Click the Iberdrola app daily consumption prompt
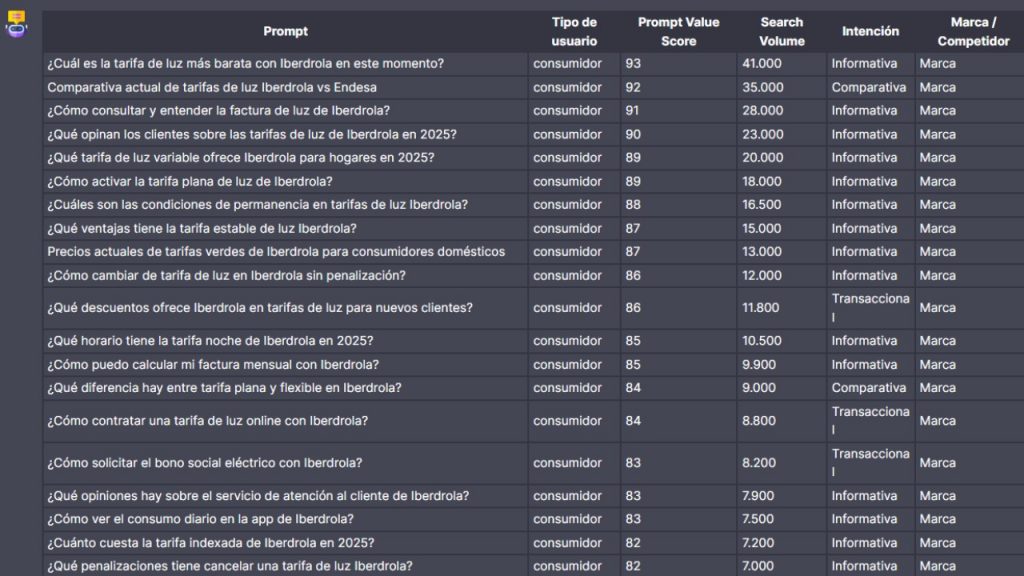Viewport: 1024px width, 576px height. [x=200, y=519]
